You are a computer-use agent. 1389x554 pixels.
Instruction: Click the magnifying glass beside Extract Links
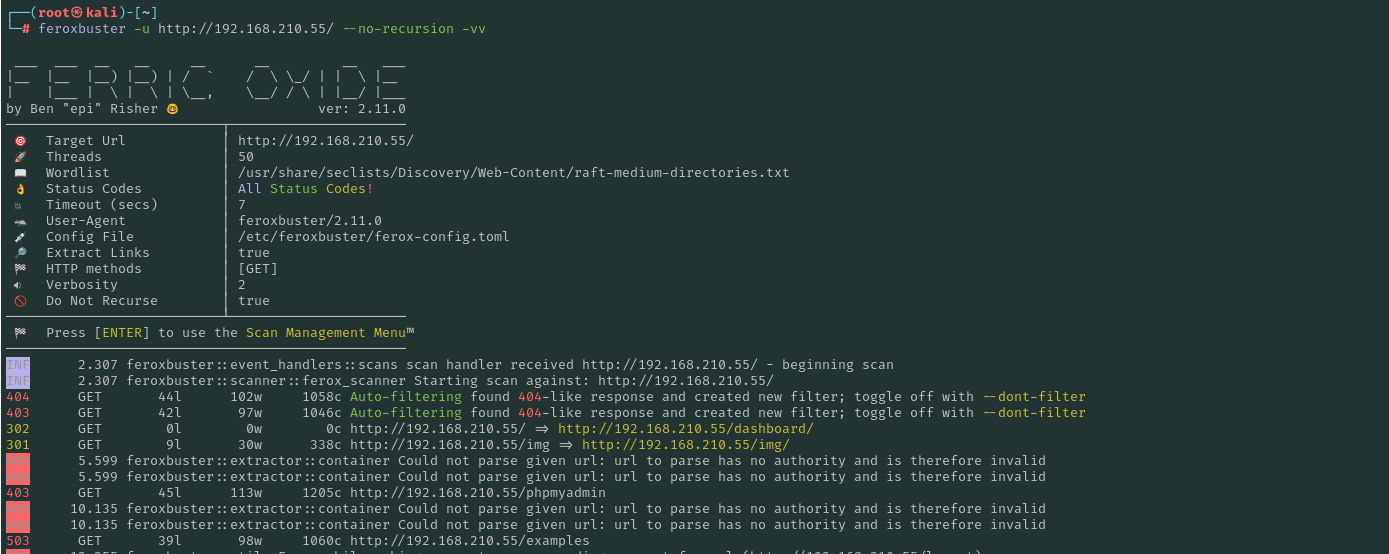pyautogui.click(x=20, y=253)
